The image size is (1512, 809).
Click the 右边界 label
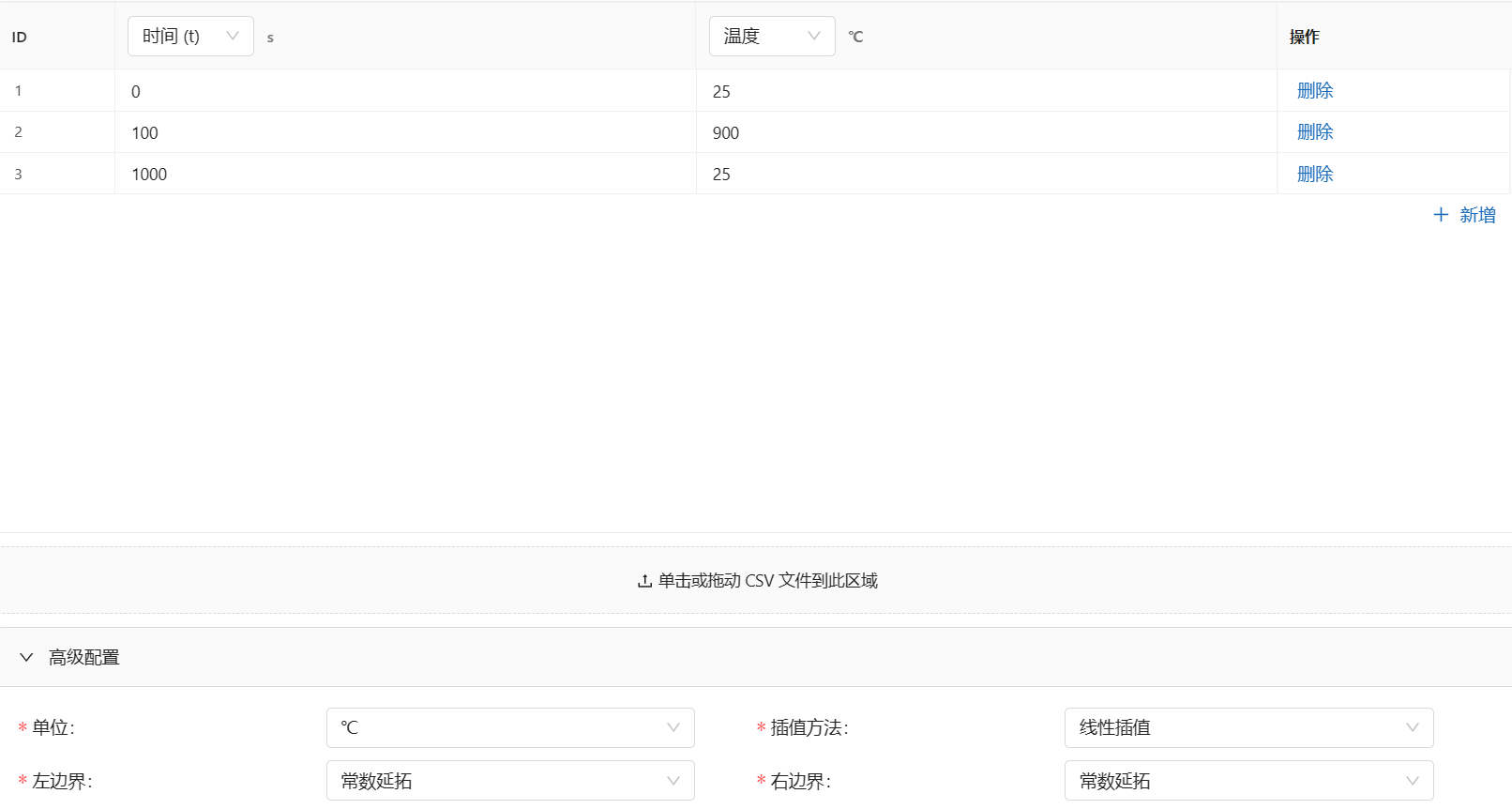[x=800, y=781]
